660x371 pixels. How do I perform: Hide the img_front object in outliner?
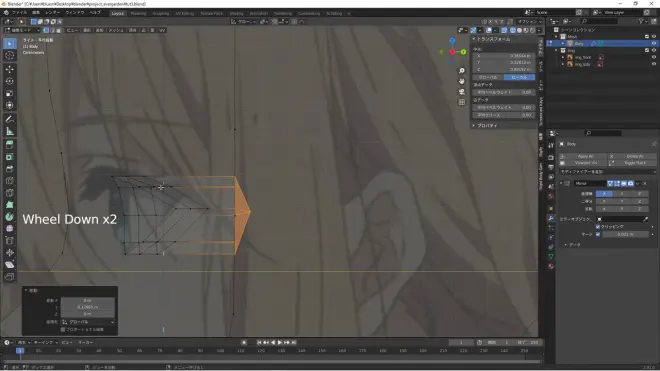654,57
